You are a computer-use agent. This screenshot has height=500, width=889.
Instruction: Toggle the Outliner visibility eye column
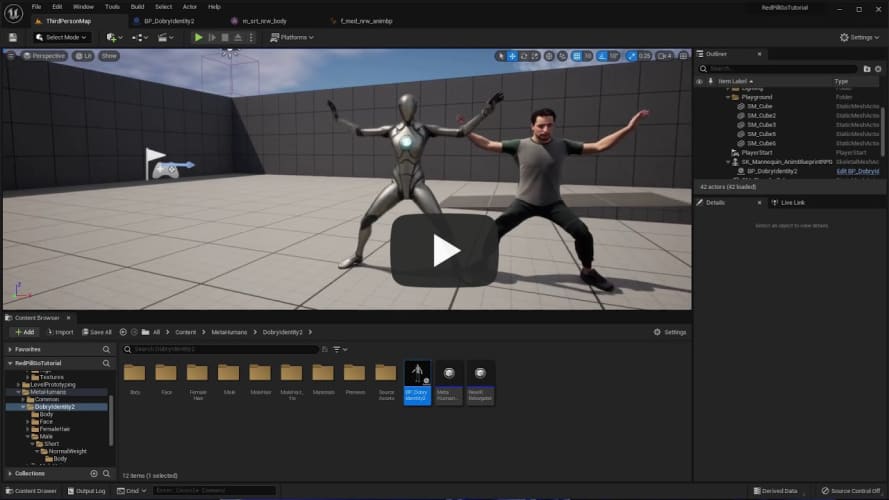coord(701,81)
